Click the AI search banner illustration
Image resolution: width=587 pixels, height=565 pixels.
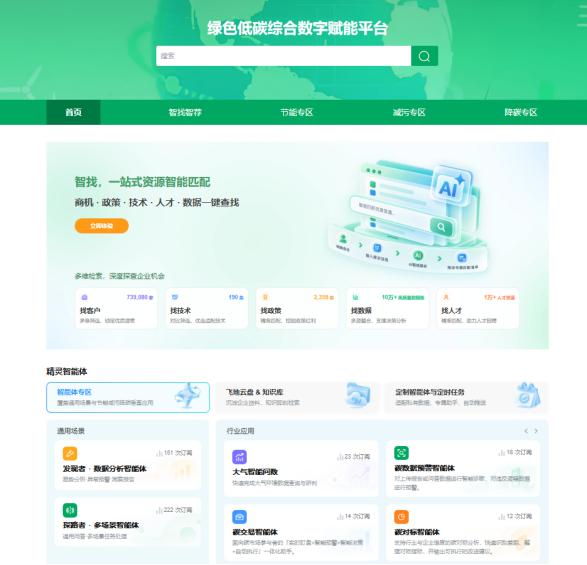[408, 216]
